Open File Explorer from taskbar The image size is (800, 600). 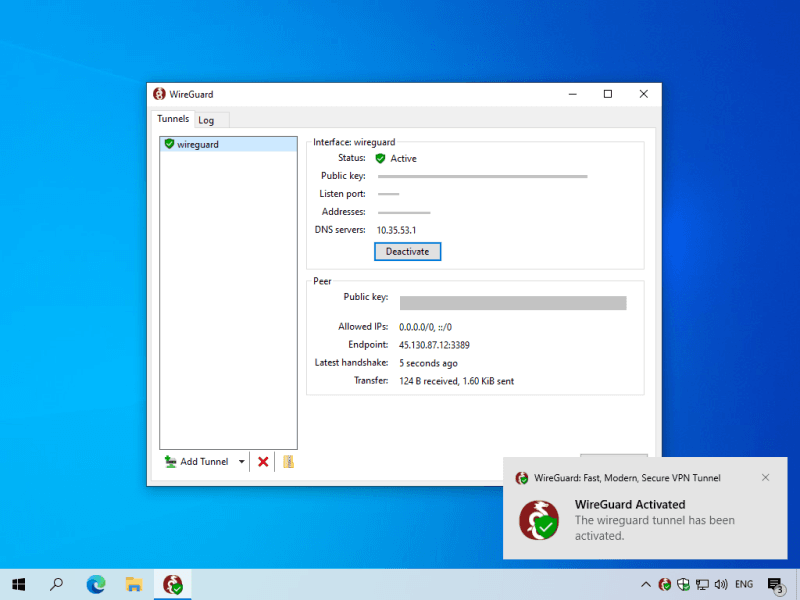[x=134, y=584]
